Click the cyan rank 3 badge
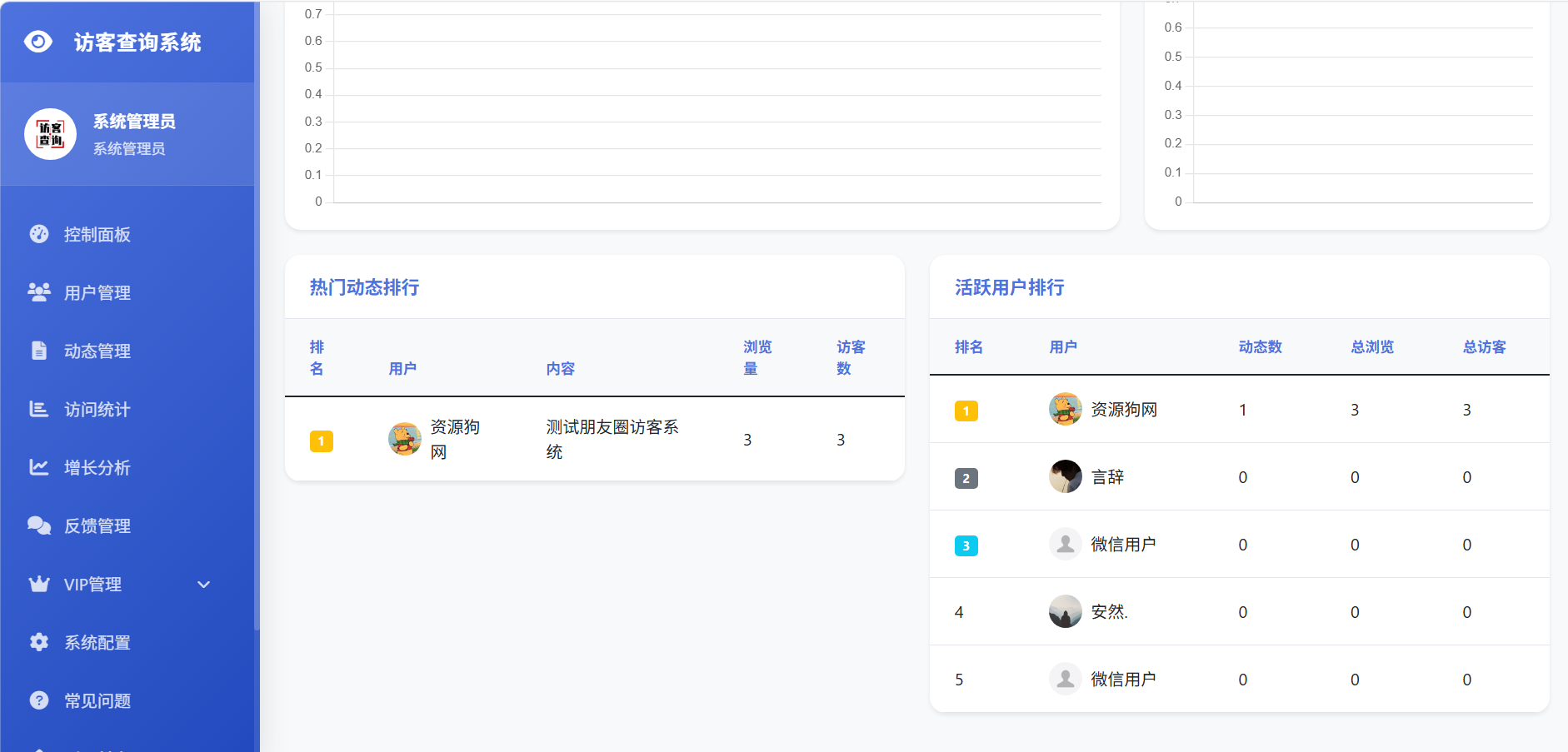 point(966,545)
